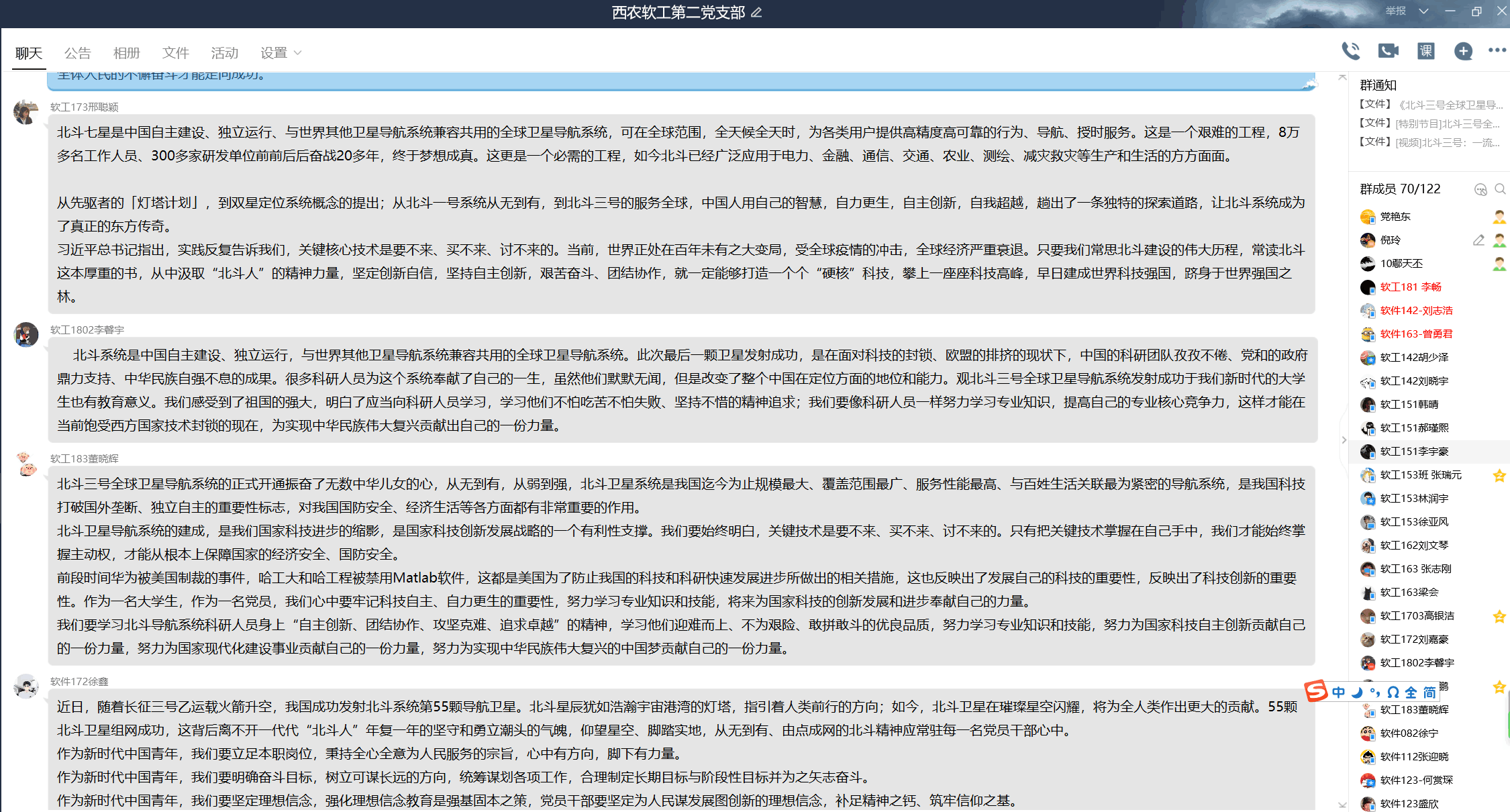This screenshot has height=812, width=1510.
Task: Expand the 举报 dropdown at top right
Action: click(1423, 11)
